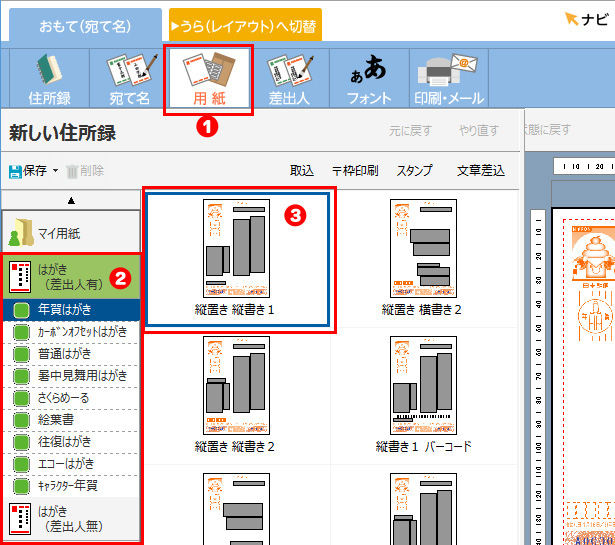Open 取込 import

click(302, 171)
